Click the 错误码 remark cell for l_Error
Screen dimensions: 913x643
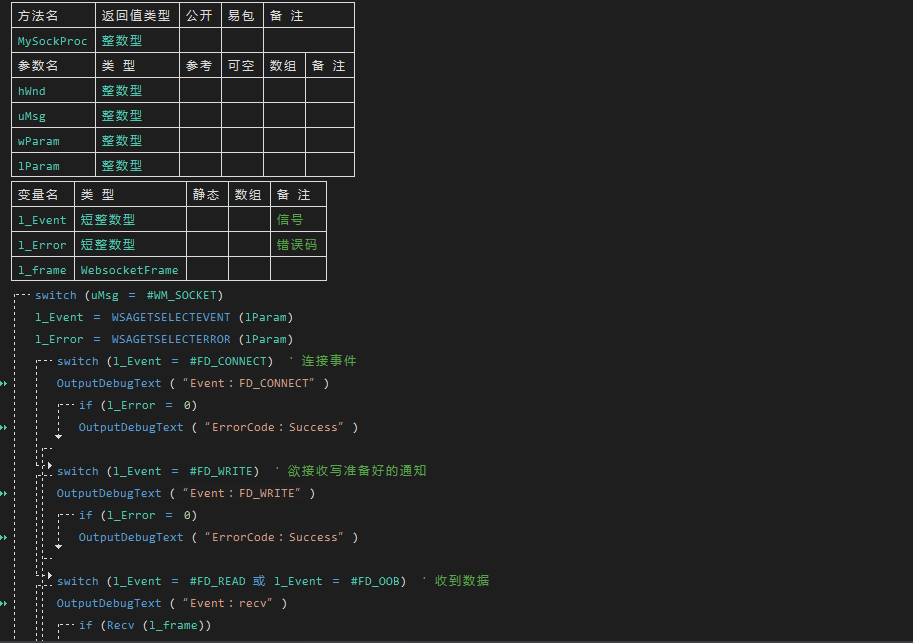coord(297,245)
